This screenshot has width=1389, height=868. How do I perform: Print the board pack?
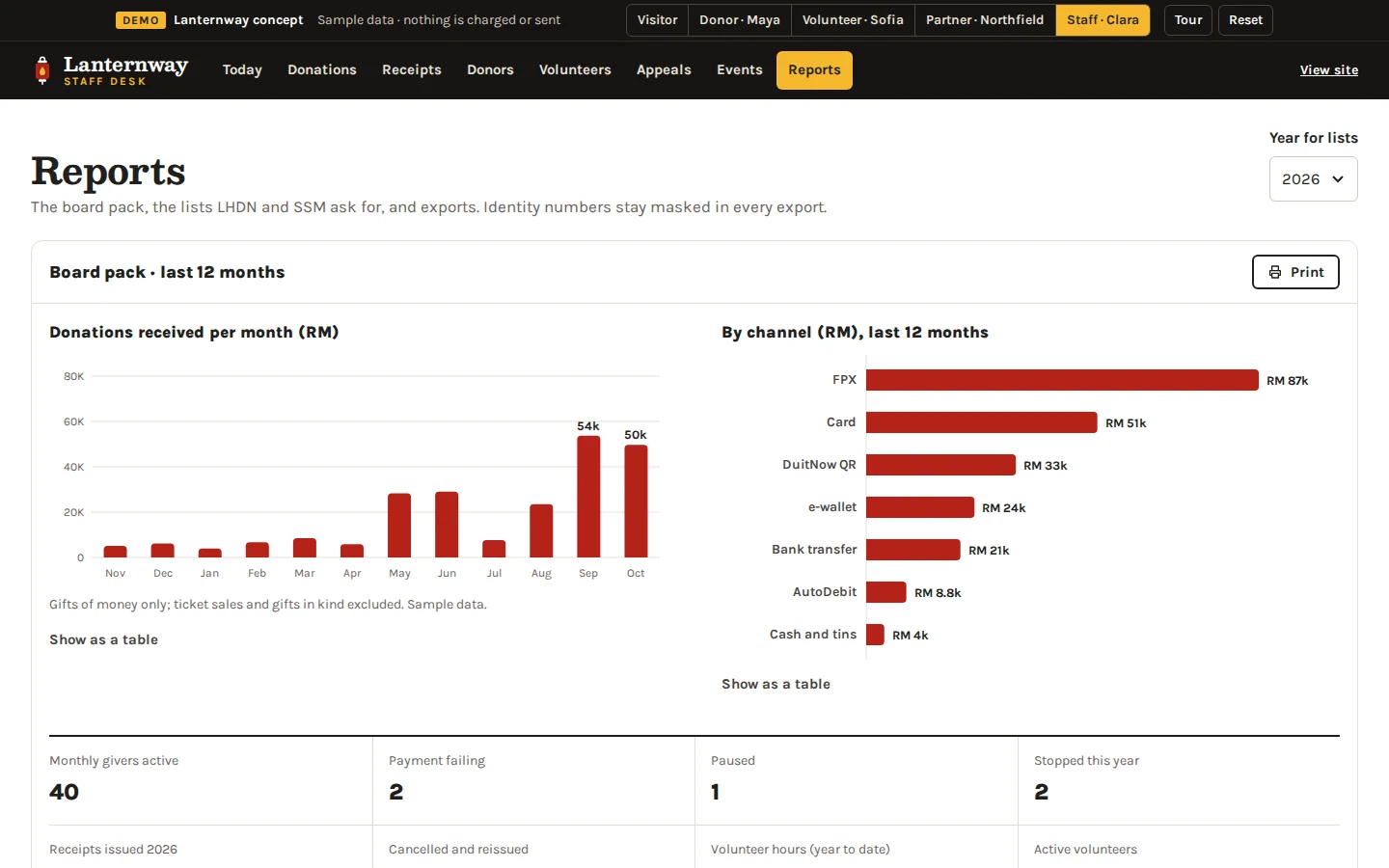[x=1295, y=272]
